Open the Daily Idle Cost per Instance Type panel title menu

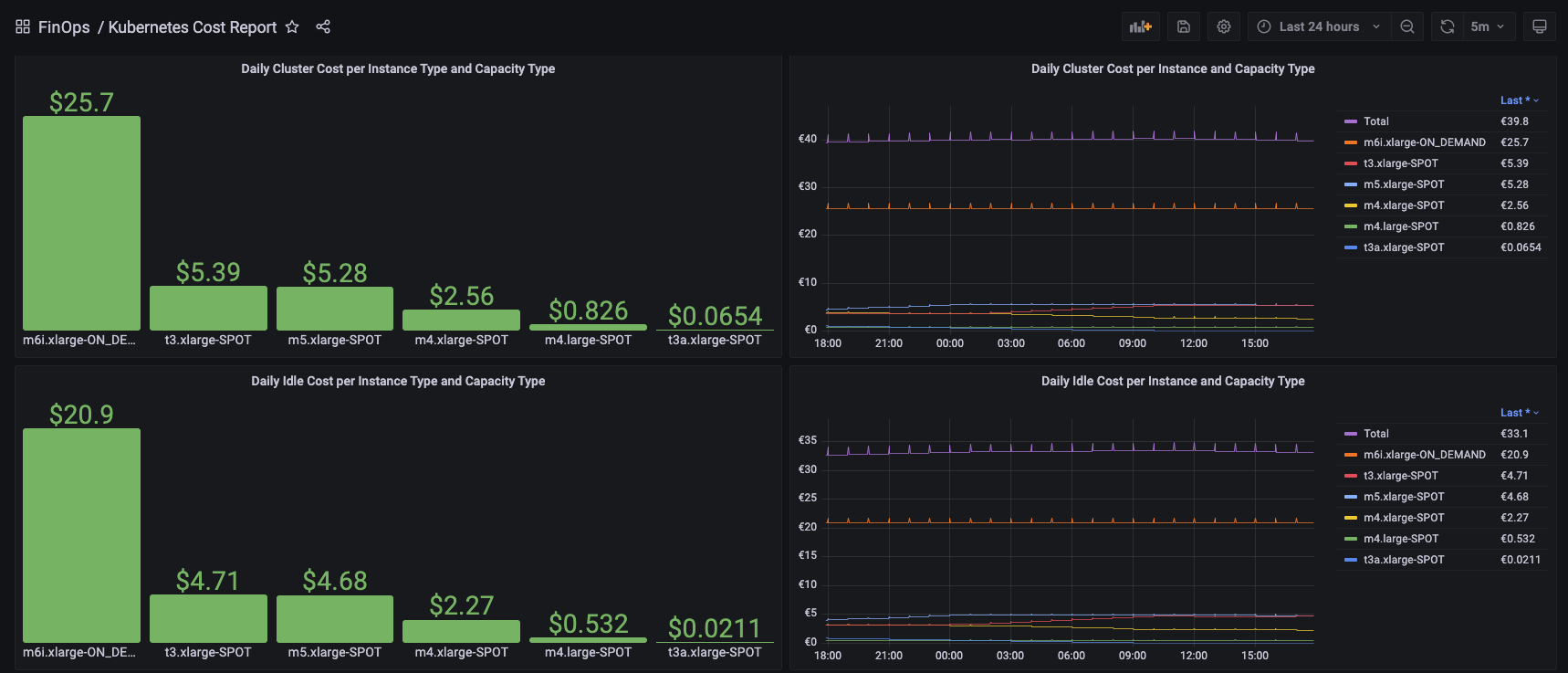[398, 381]
